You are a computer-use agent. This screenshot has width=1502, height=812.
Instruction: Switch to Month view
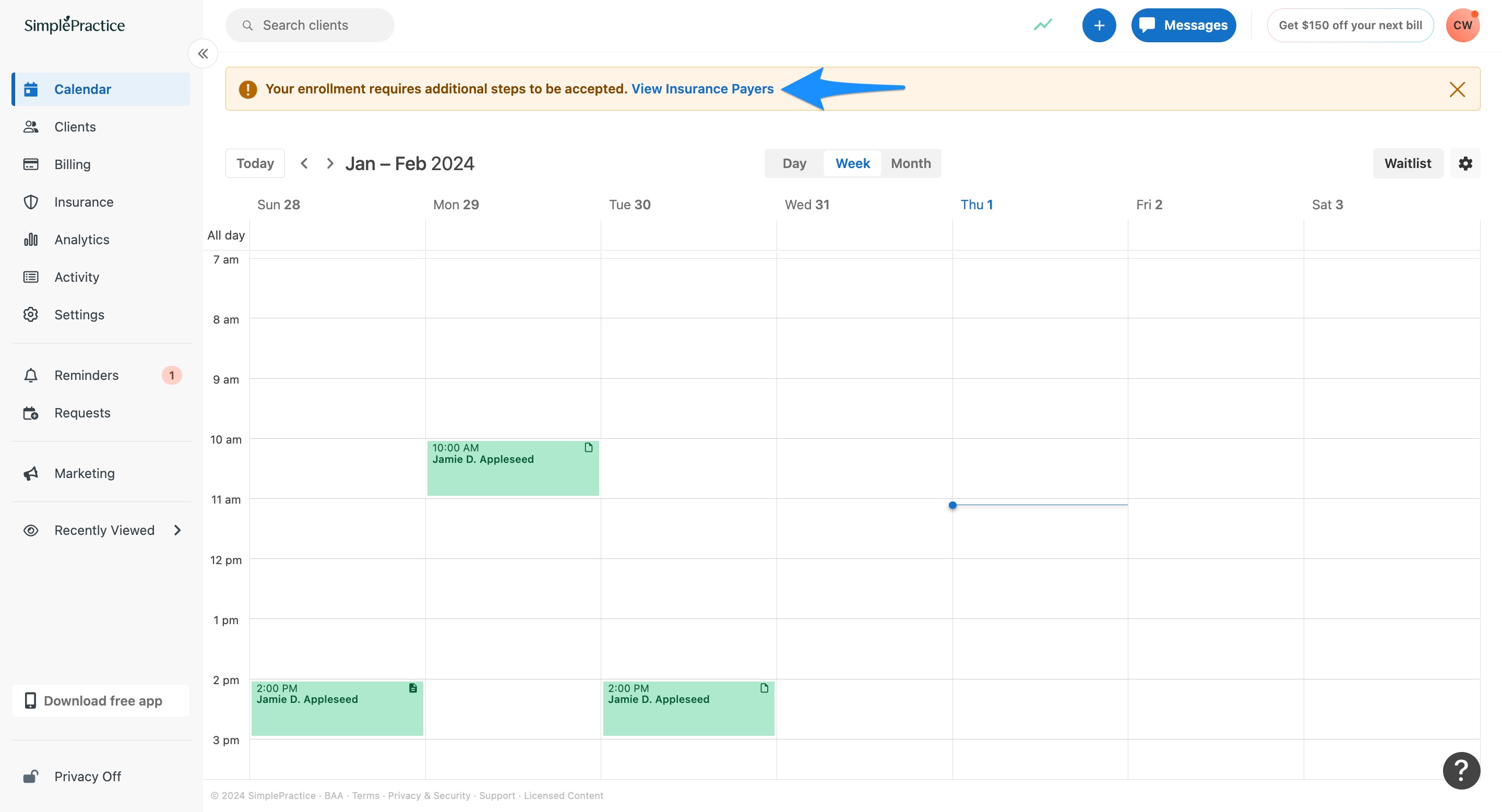click(x=911, y=163)
